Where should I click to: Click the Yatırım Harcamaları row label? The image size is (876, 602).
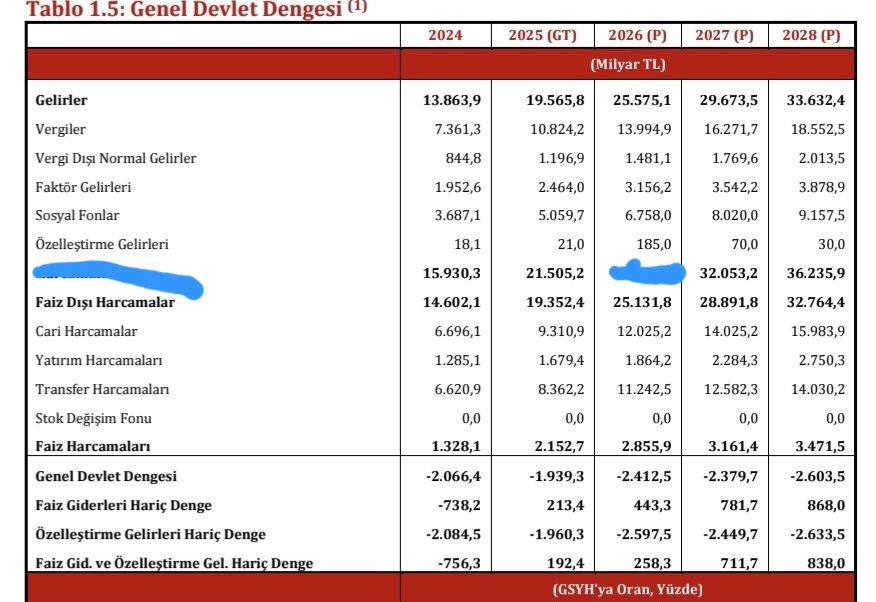99,360
